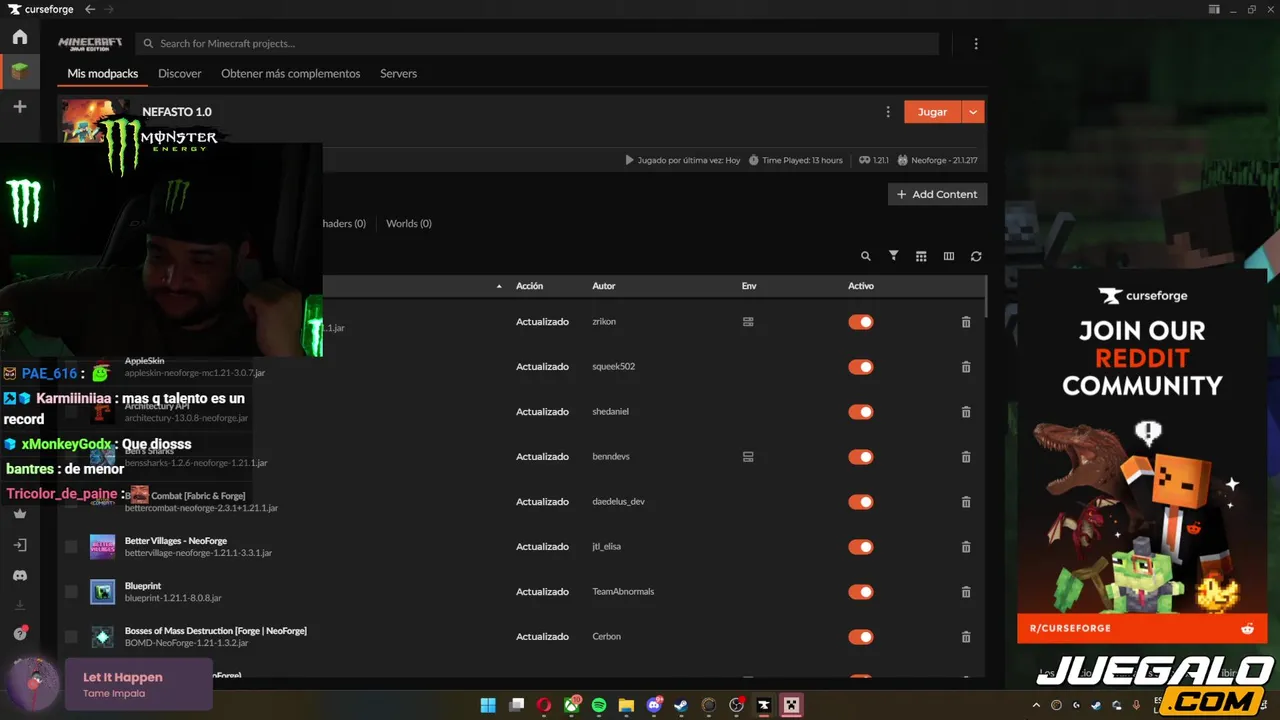Click the login arrow icon in sidebar
The image size is (1280, 720).
20,545
